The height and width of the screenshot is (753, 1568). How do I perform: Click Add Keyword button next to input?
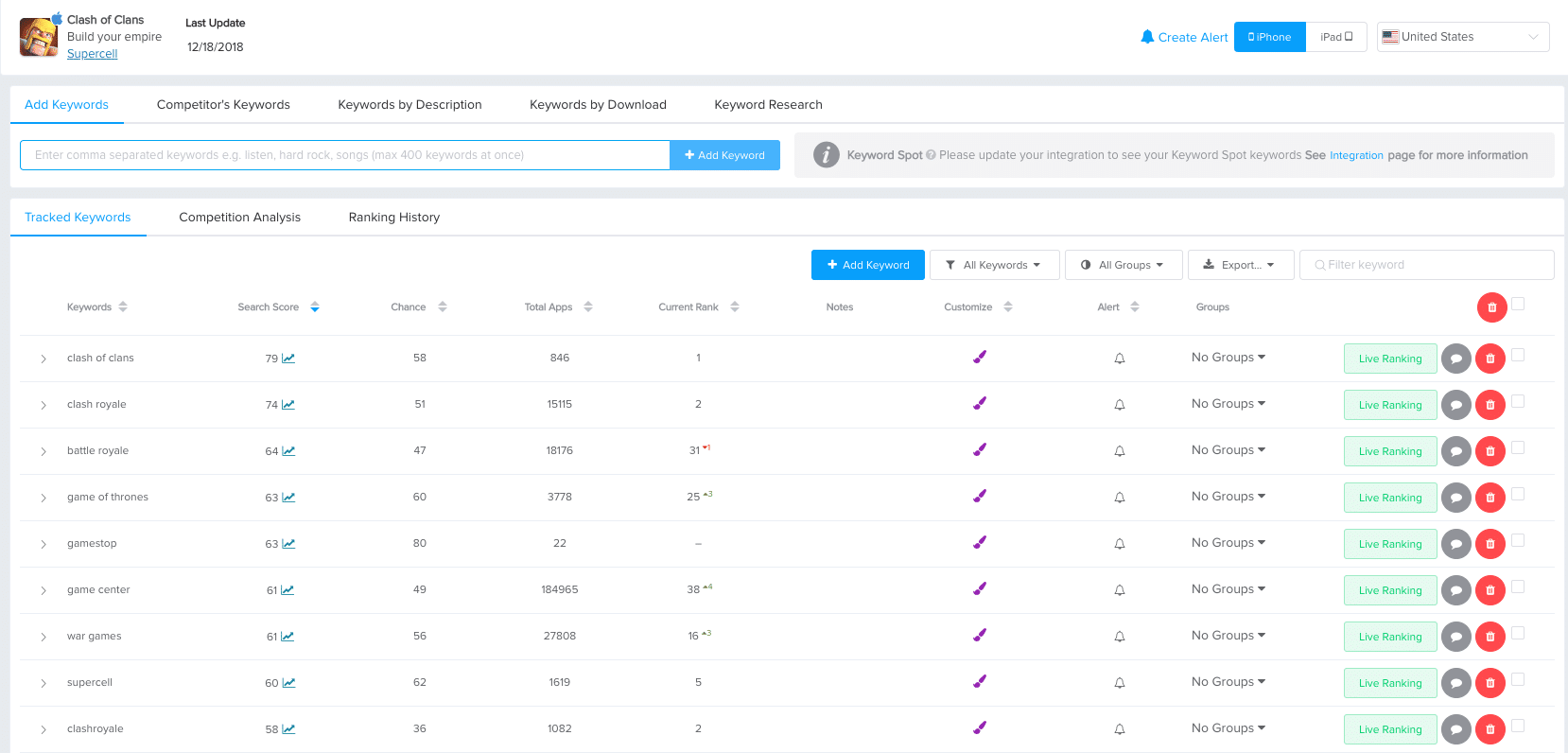click(724, 155)
